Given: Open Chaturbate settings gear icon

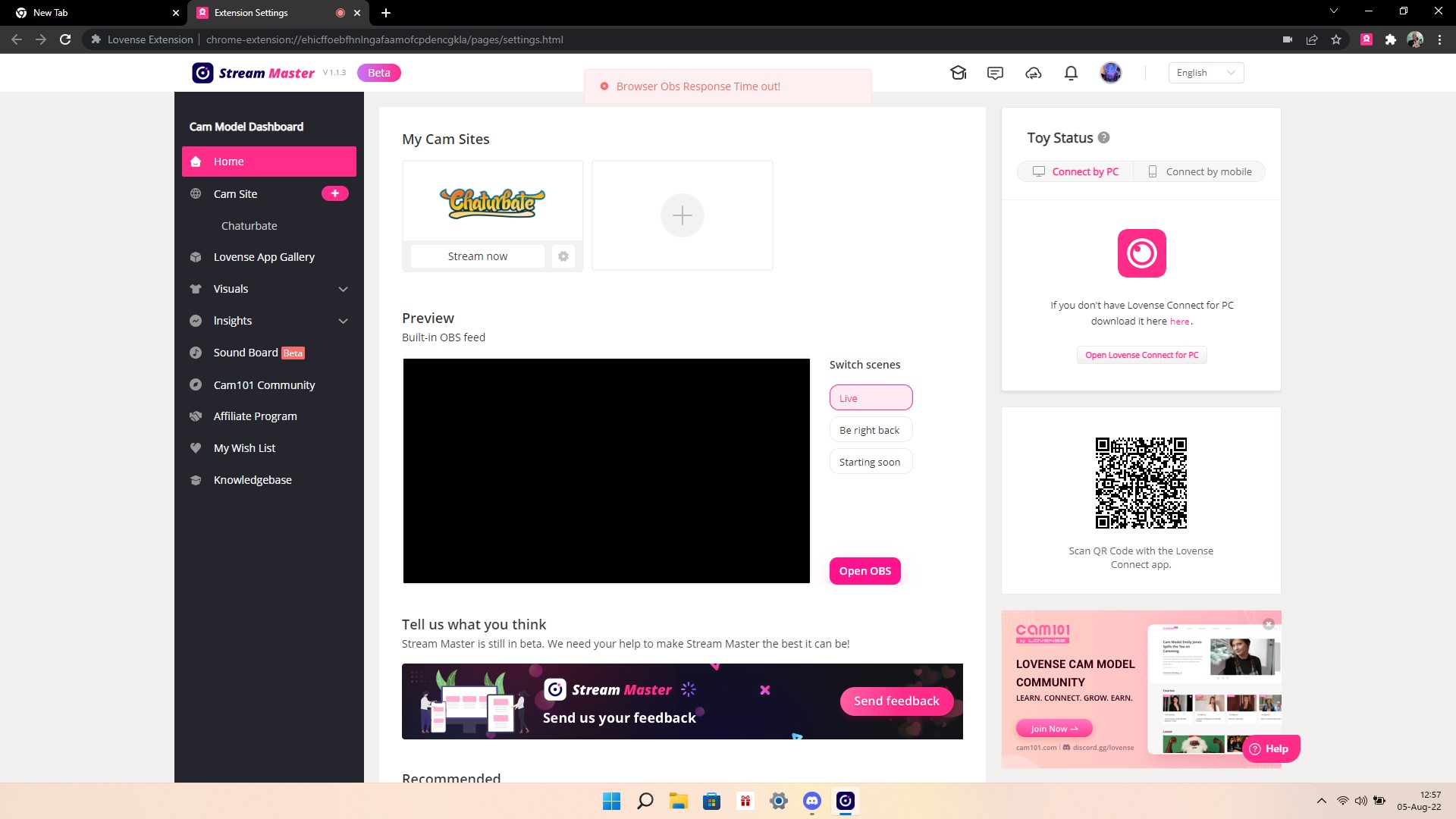Looking at the screenshot, I should (563, 256).
